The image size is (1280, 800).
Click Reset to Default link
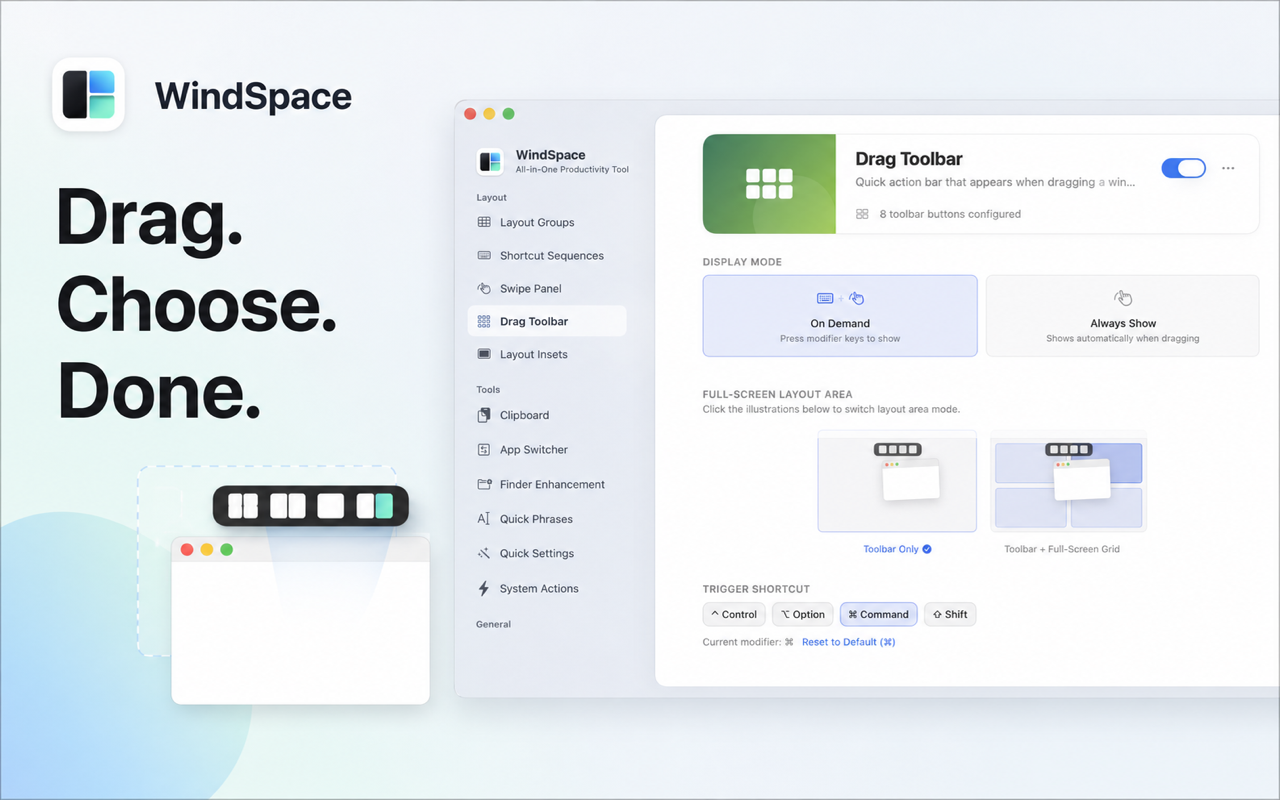pyautogui.click(x=848, y=642)
